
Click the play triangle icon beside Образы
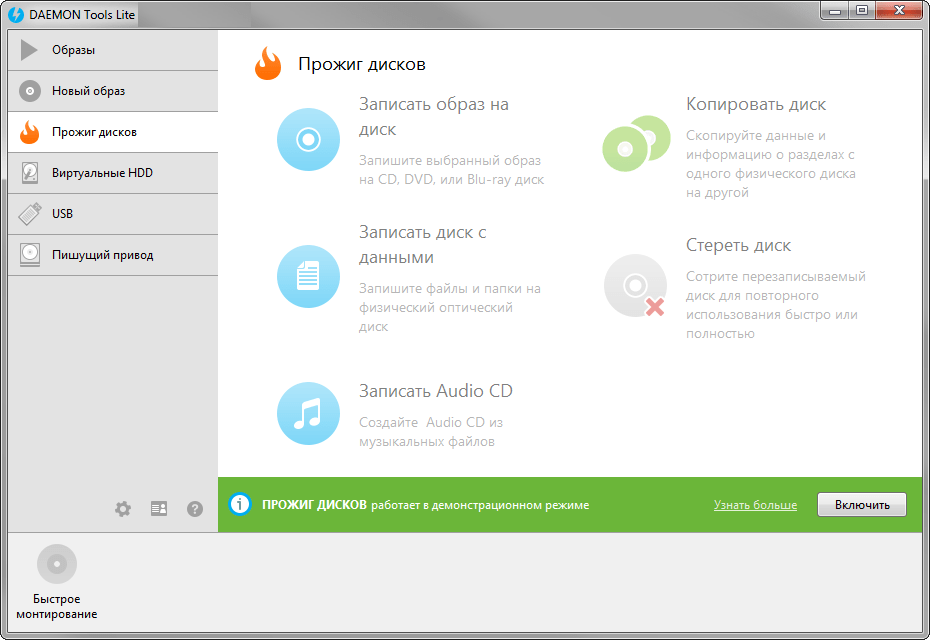[x=29, y=50]
